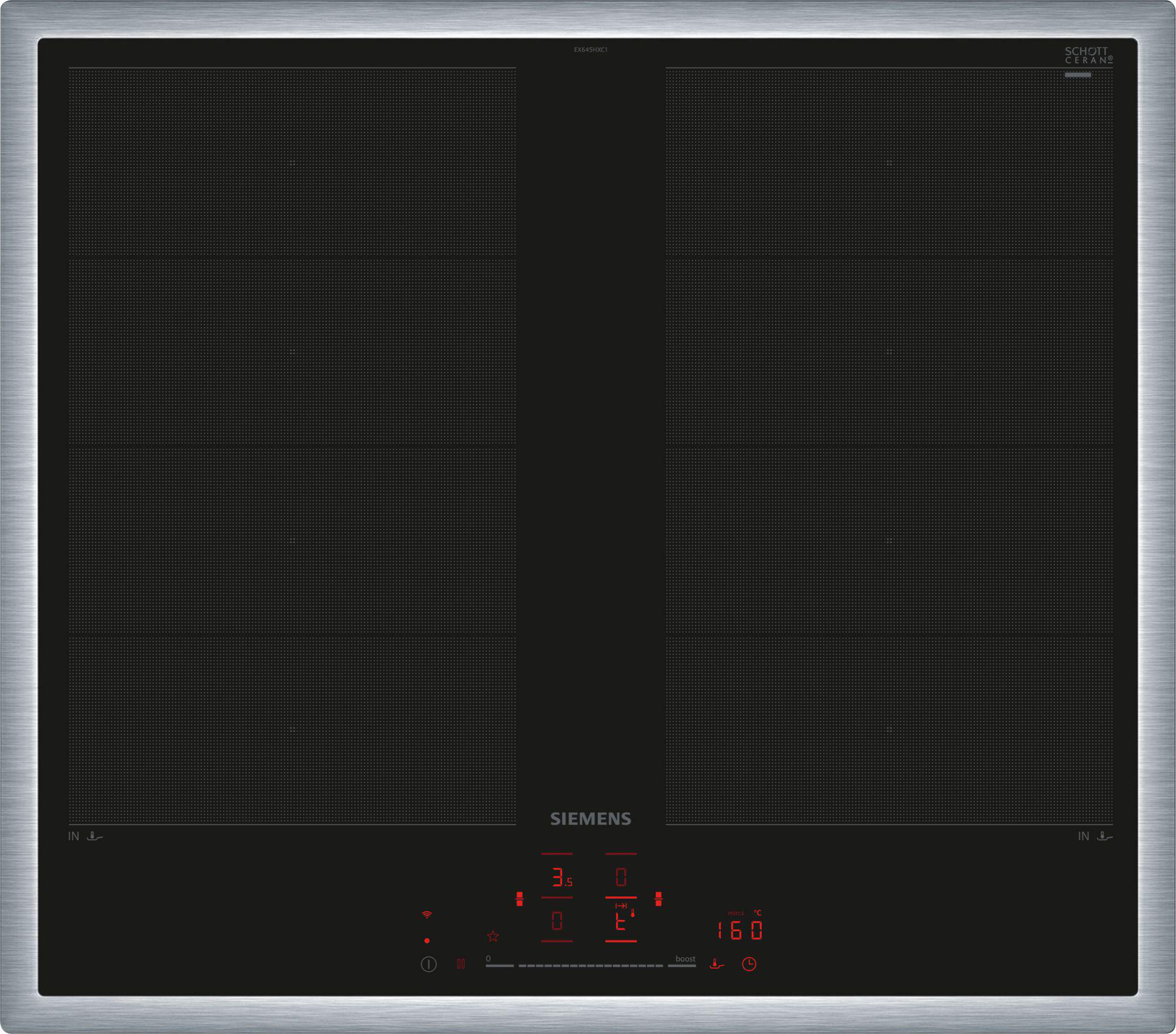Touch the left flexZone link icon
Screen dimensions: 1176x1034
(x=519, y=899)
